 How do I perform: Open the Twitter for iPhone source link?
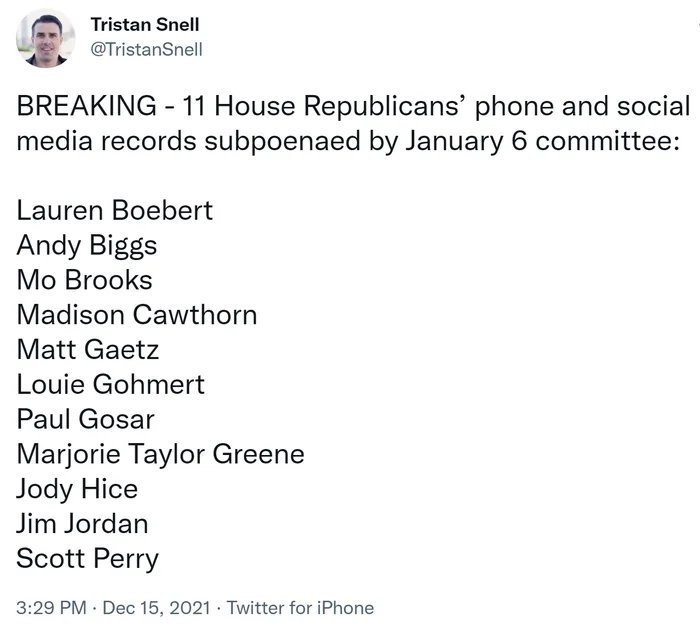click(x=300, y=607)
